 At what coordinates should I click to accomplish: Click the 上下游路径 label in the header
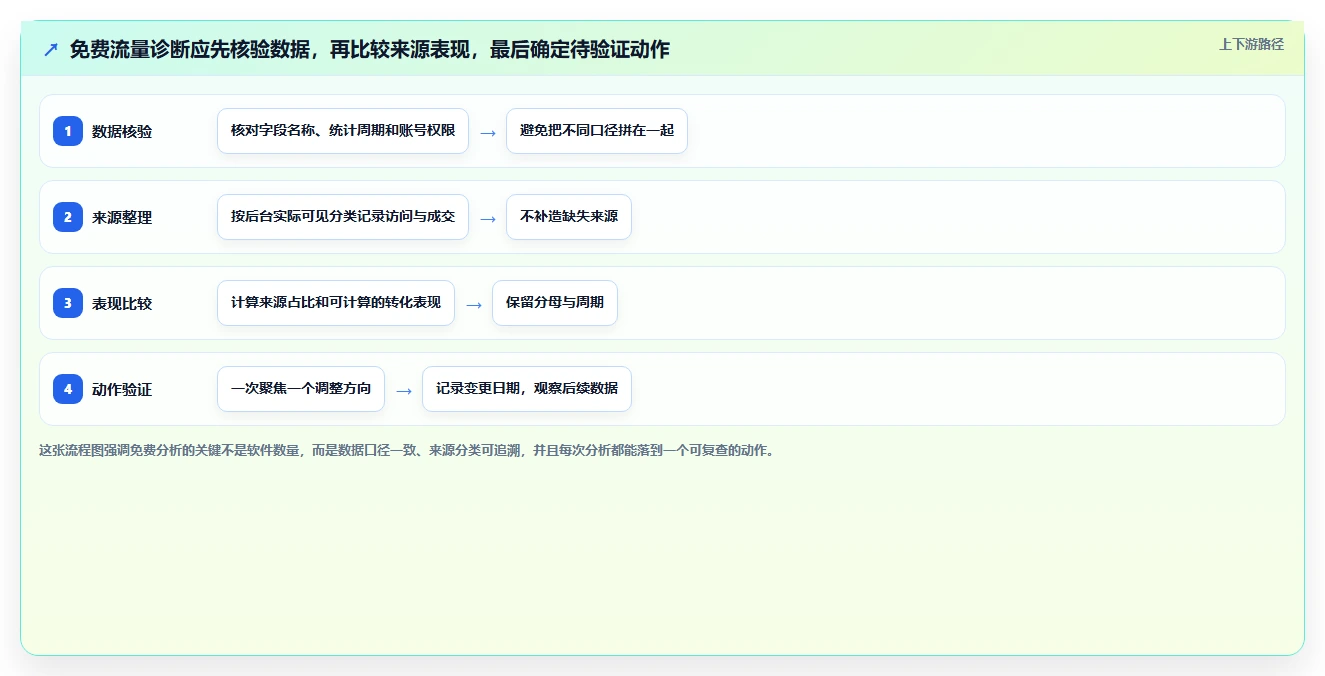1251,44
